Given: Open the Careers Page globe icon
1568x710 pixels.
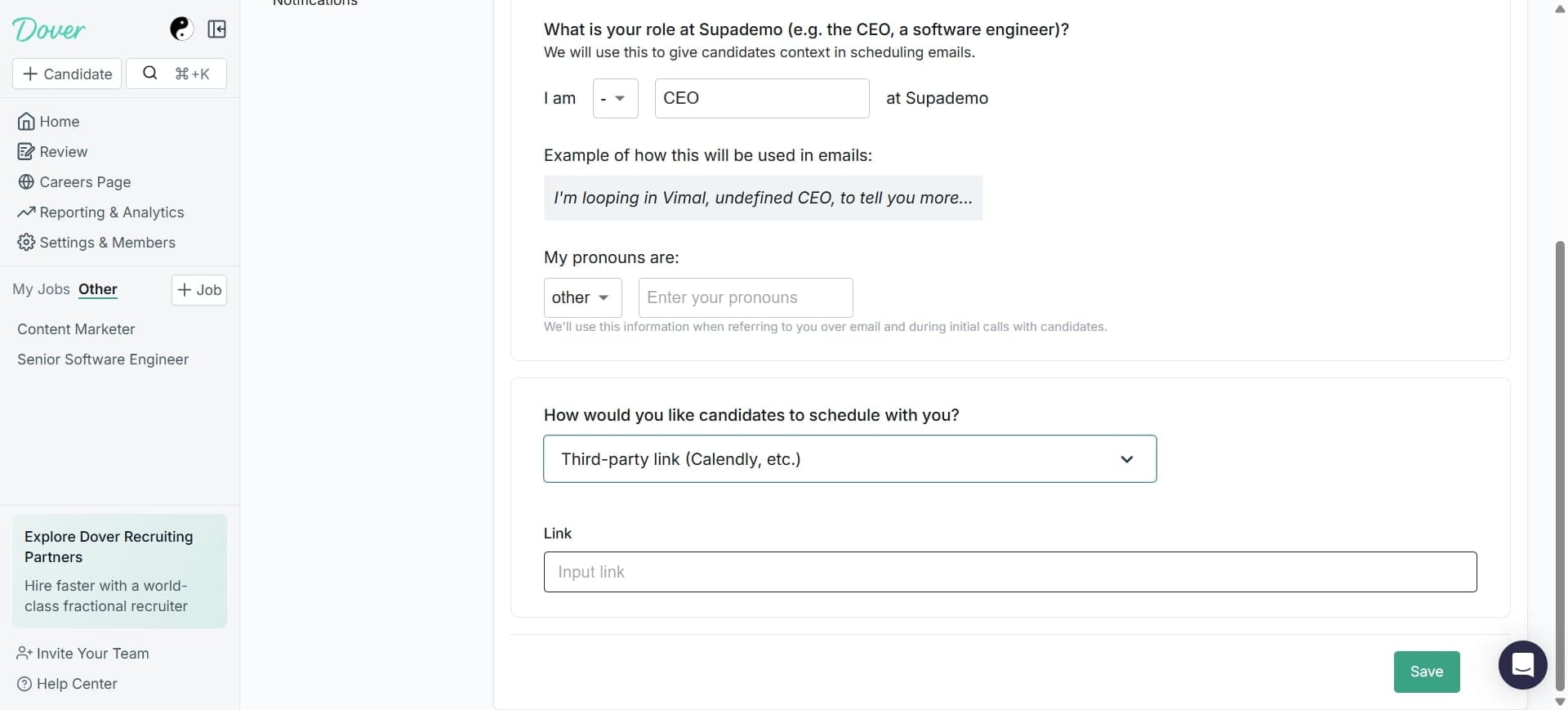Looking at the screenshot, I should [25, 181].
